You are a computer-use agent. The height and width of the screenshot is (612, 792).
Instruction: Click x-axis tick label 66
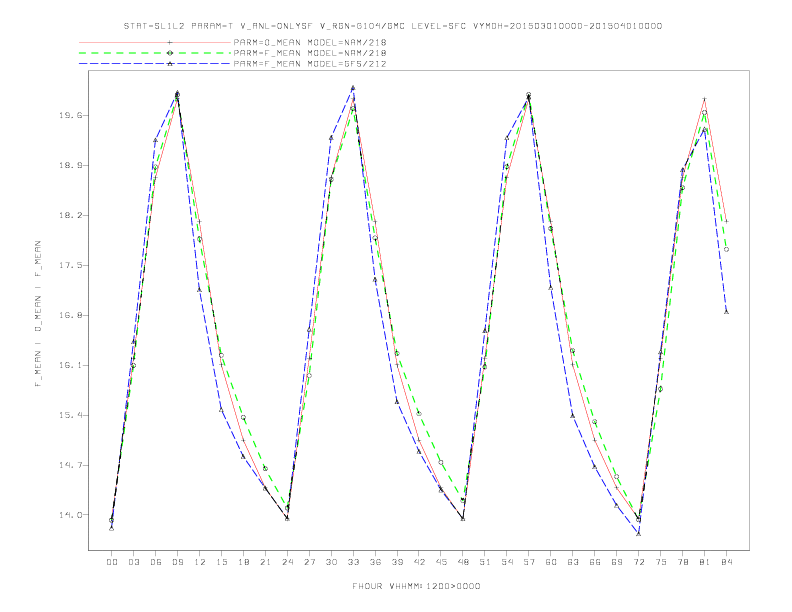(595, 562)
